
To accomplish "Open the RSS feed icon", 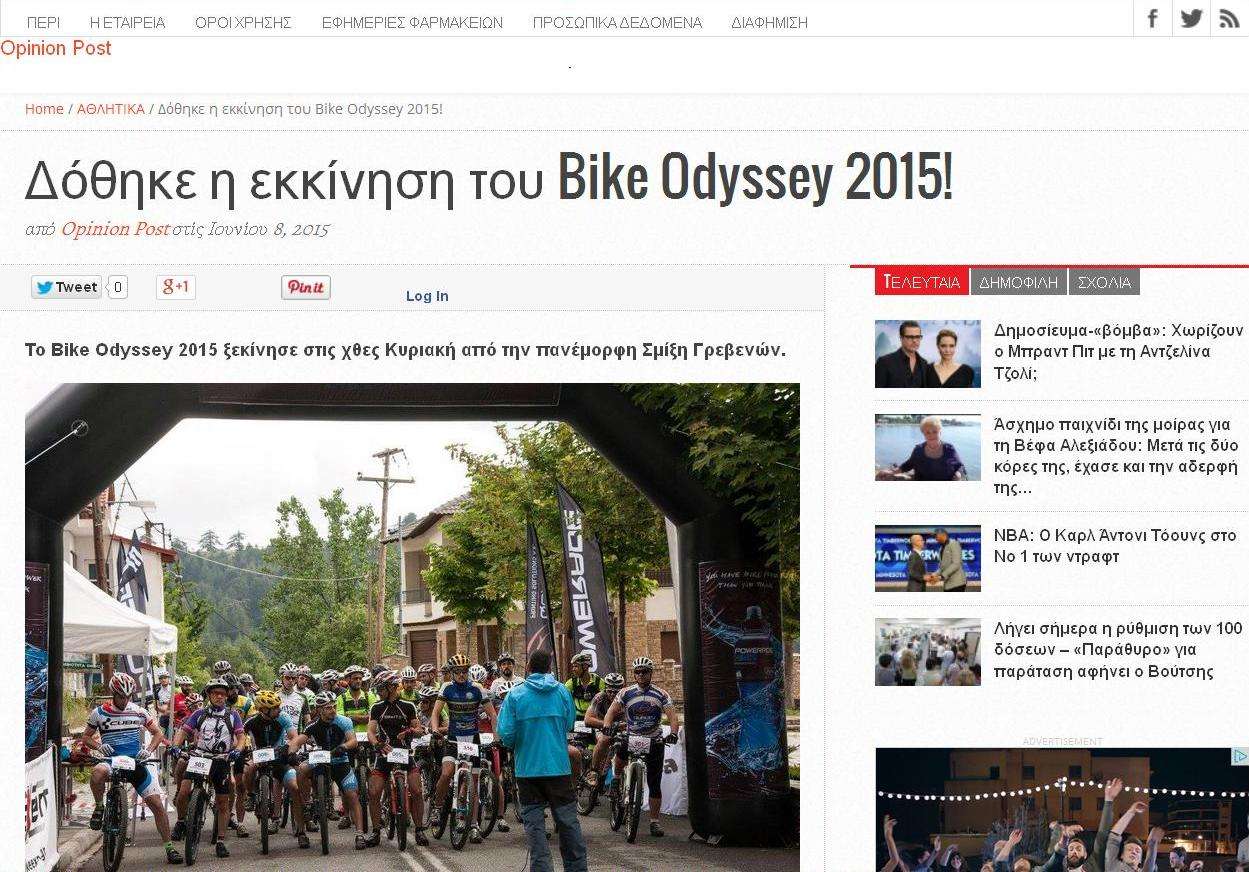I will click(1229, 18).
